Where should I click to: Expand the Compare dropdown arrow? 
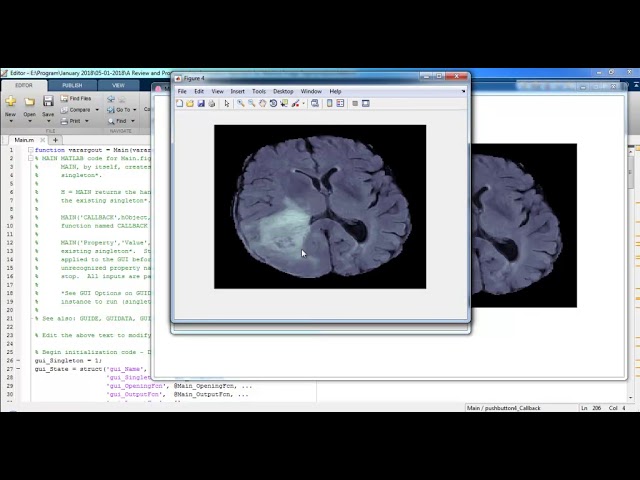[x=97, y=110]
